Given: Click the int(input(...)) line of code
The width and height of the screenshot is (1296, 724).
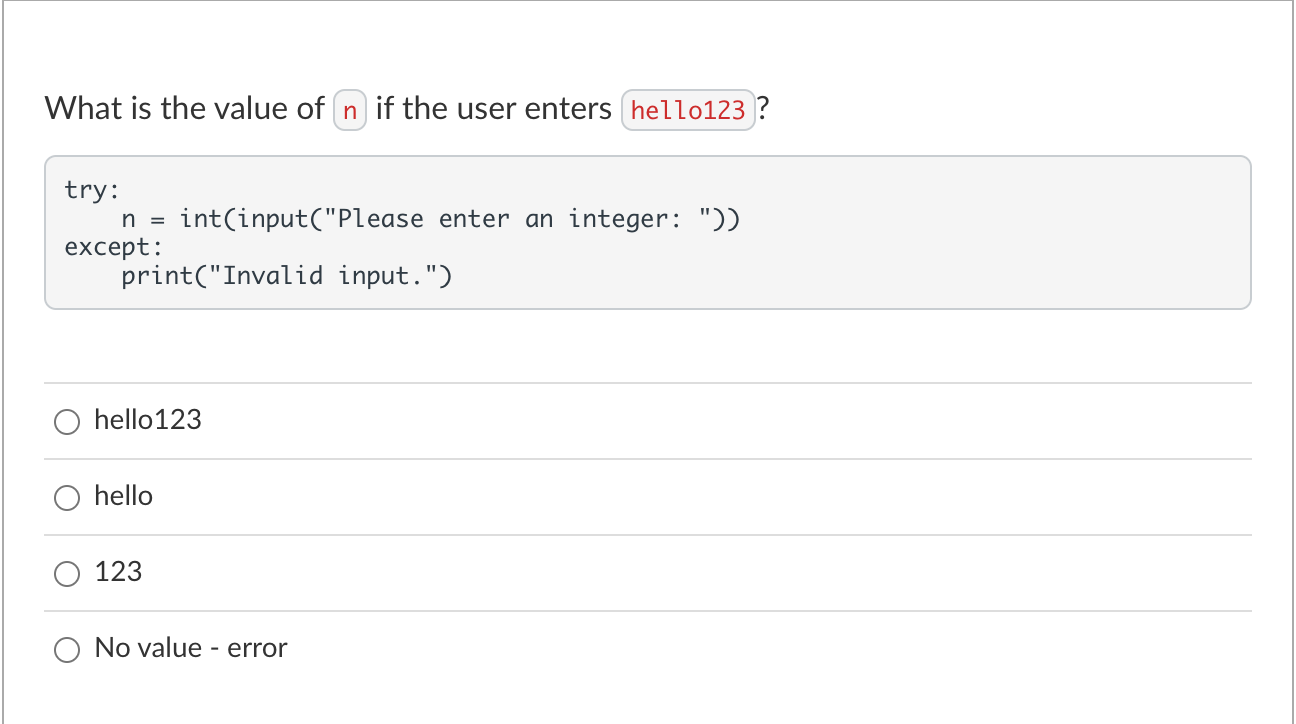Looking at the screenshot, I should pos(430,218).
